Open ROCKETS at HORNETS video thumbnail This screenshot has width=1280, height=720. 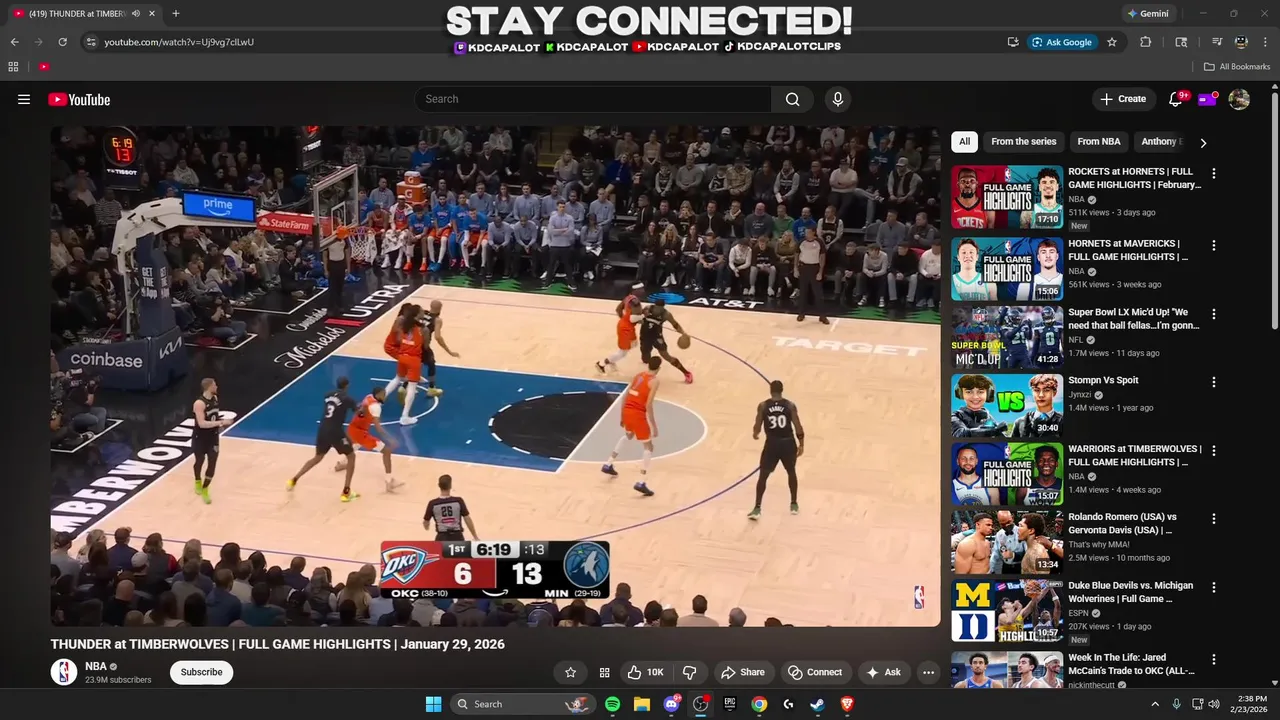pyautogui.click(x=1007, y=197)
